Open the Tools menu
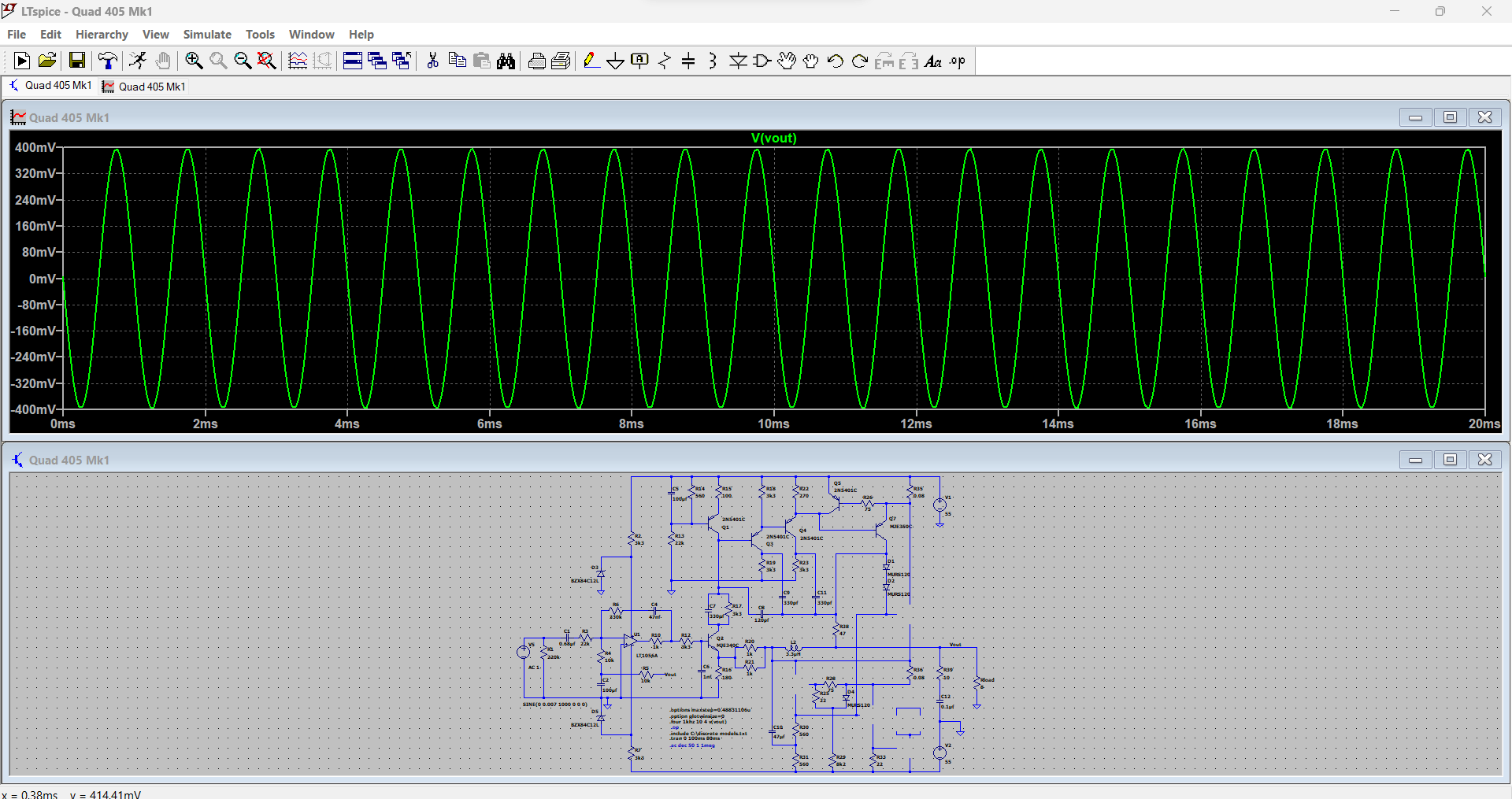Screen dimensions: 1512x799 pos(260,35)
